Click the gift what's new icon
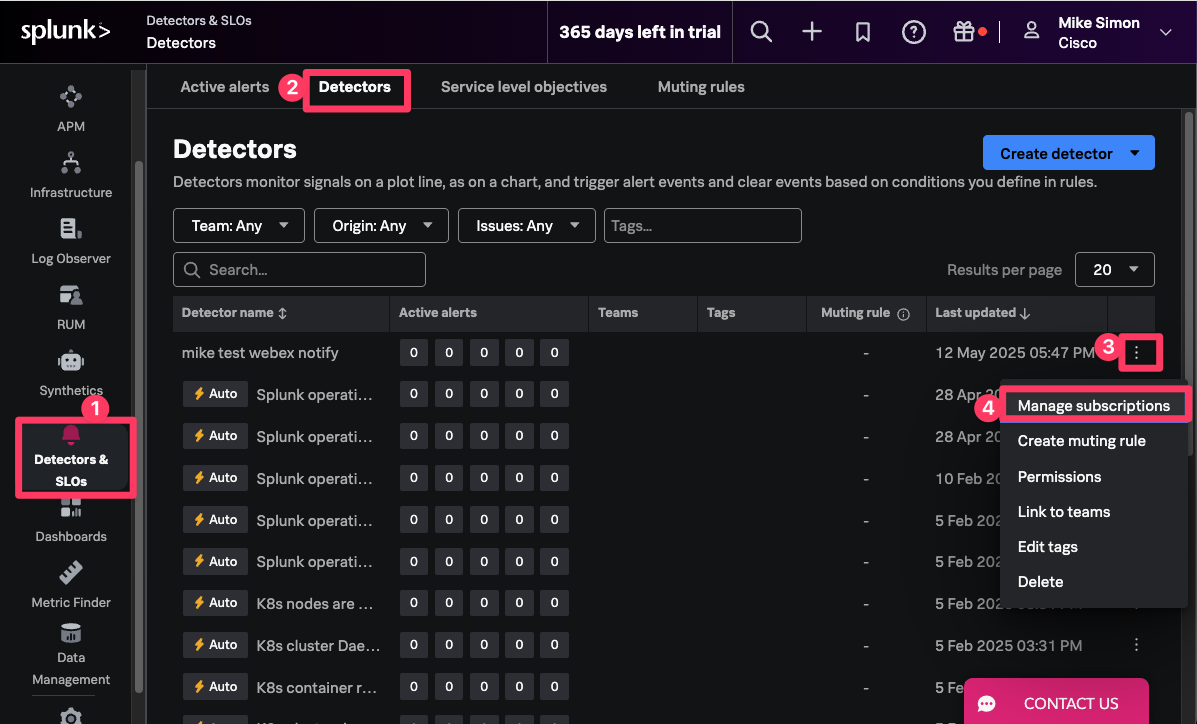 pos(964,32)
